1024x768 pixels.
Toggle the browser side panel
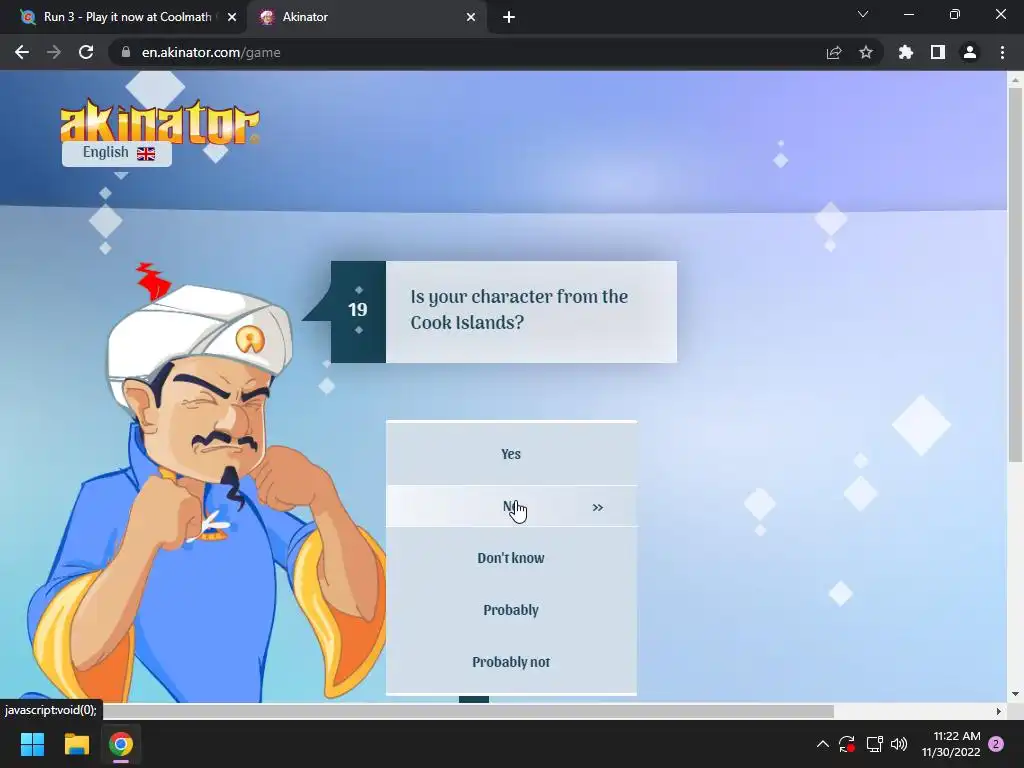tap(938, 52)
